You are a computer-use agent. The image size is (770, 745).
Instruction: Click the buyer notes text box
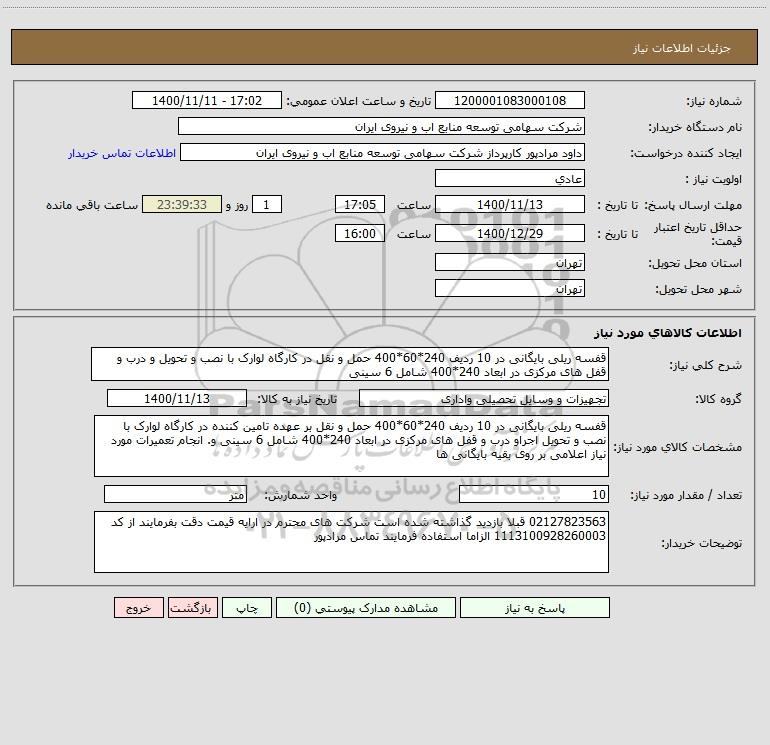351,542
